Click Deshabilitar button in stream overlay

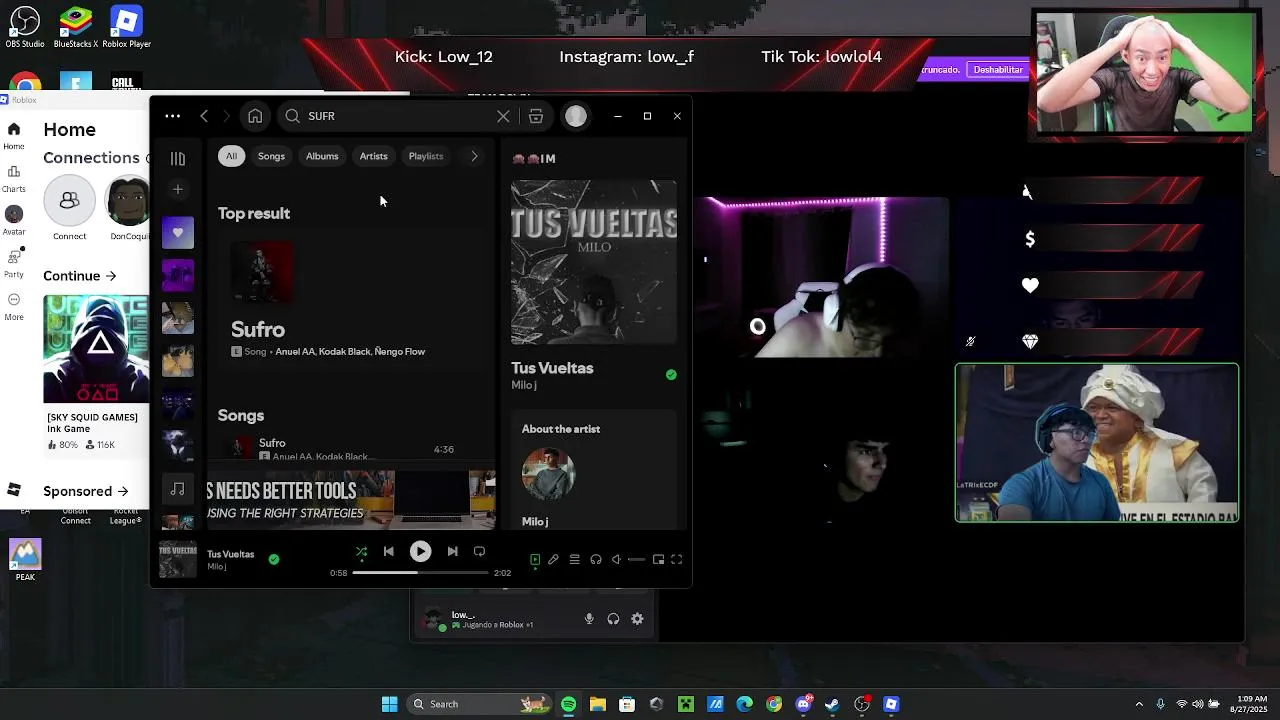998,70
